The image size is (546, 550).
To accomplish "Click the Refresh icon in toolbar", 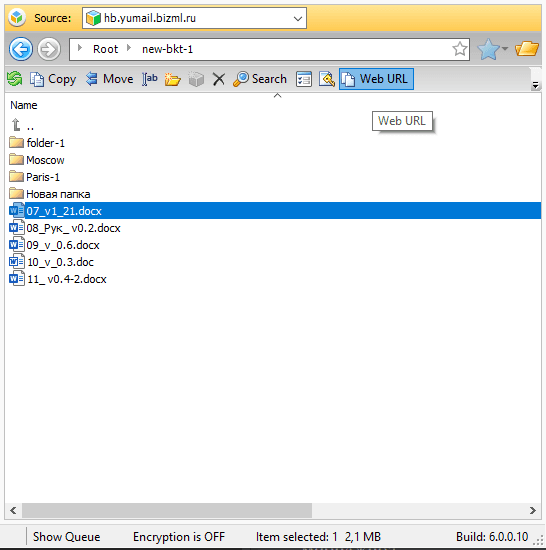I will click(15, 79).
